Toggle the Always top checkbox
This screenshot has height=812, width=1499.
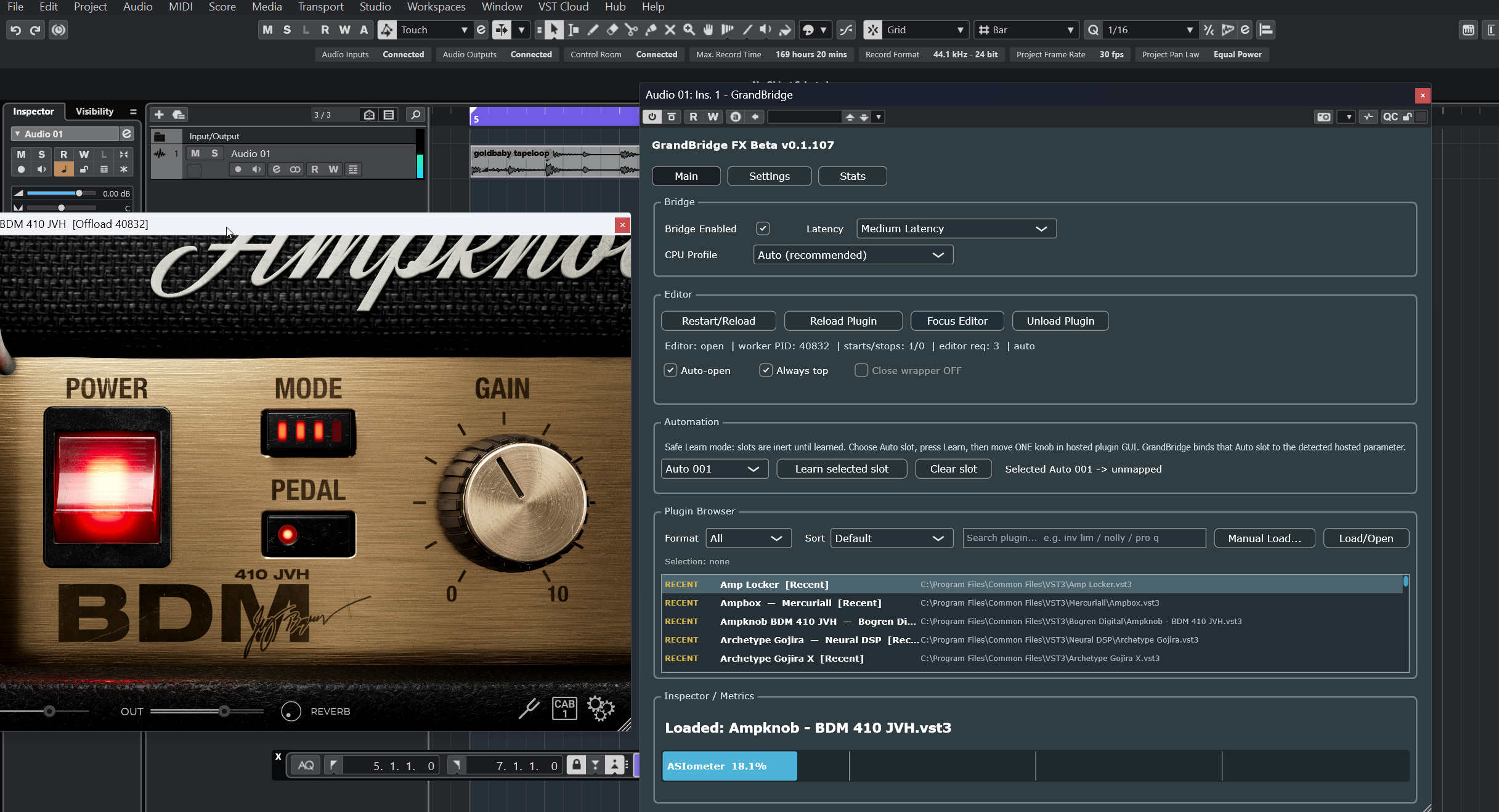click(x=766, y=370)
